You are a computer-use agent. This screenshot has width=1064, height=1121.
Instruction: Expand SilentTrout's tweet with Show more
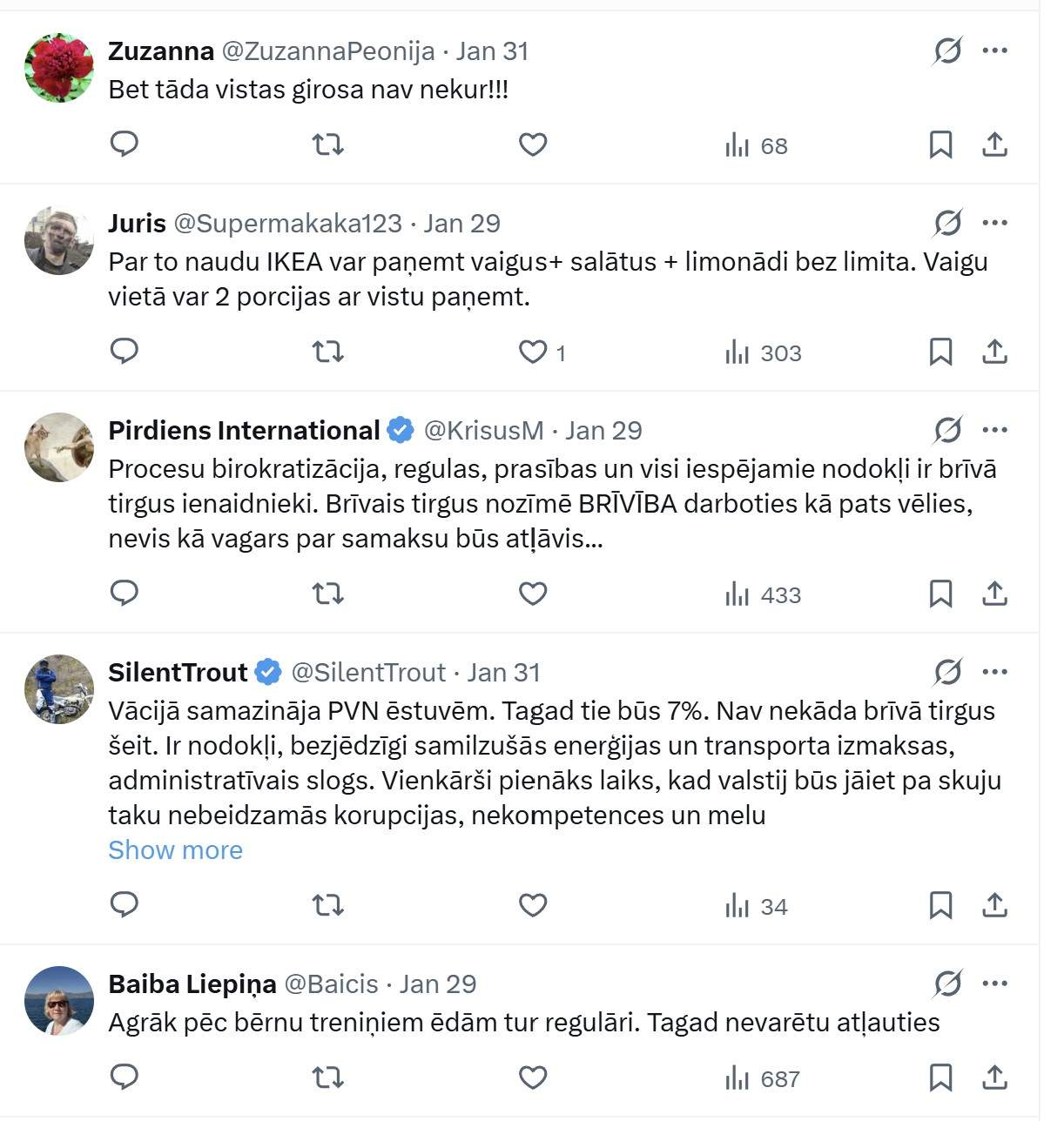[175, 850]
